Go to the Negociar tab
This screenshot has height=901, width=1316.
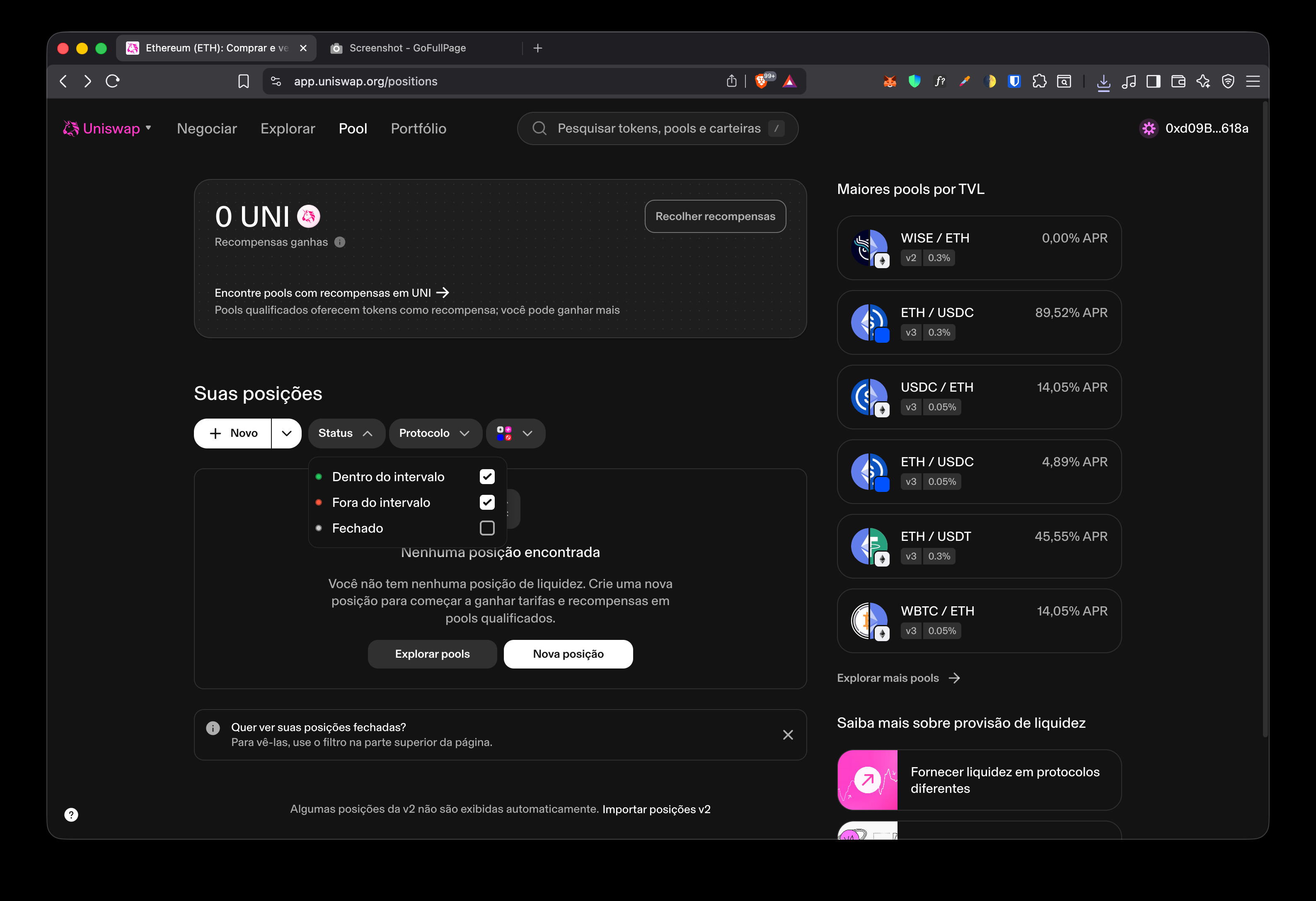click(x=207, y=128)
